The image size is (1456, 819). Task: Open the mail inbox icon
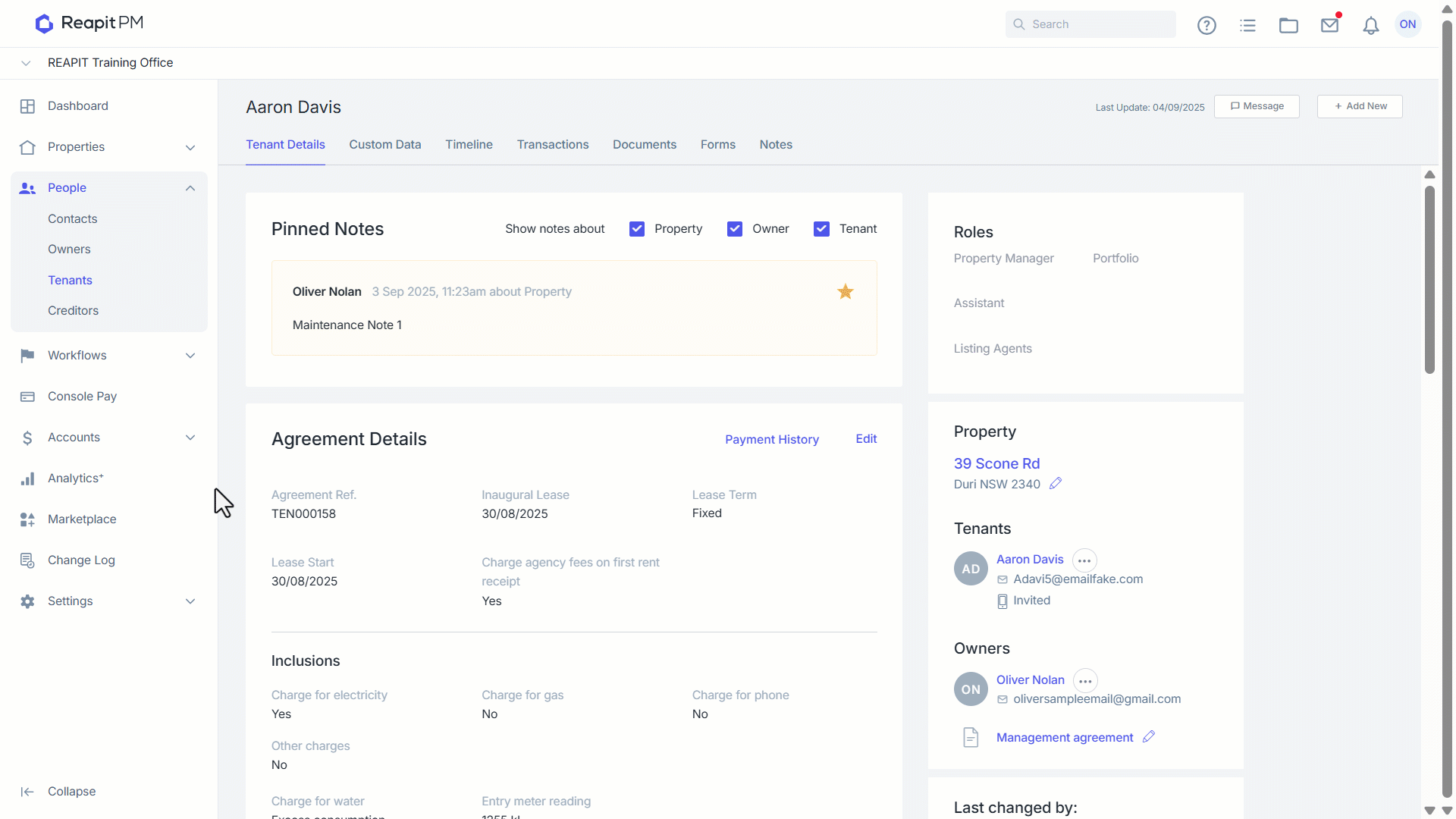[x=1329, y=25]
